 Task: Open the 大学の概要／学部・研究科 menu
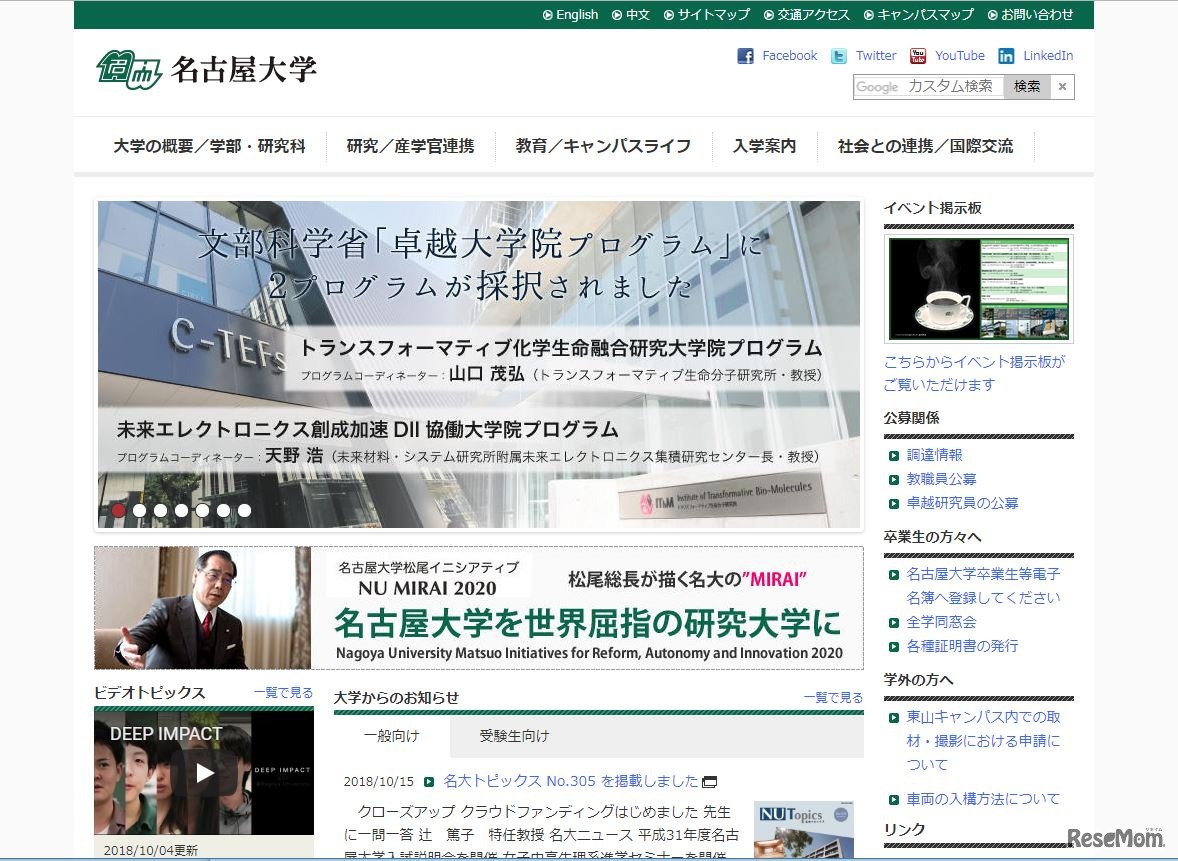pos(208,145)
